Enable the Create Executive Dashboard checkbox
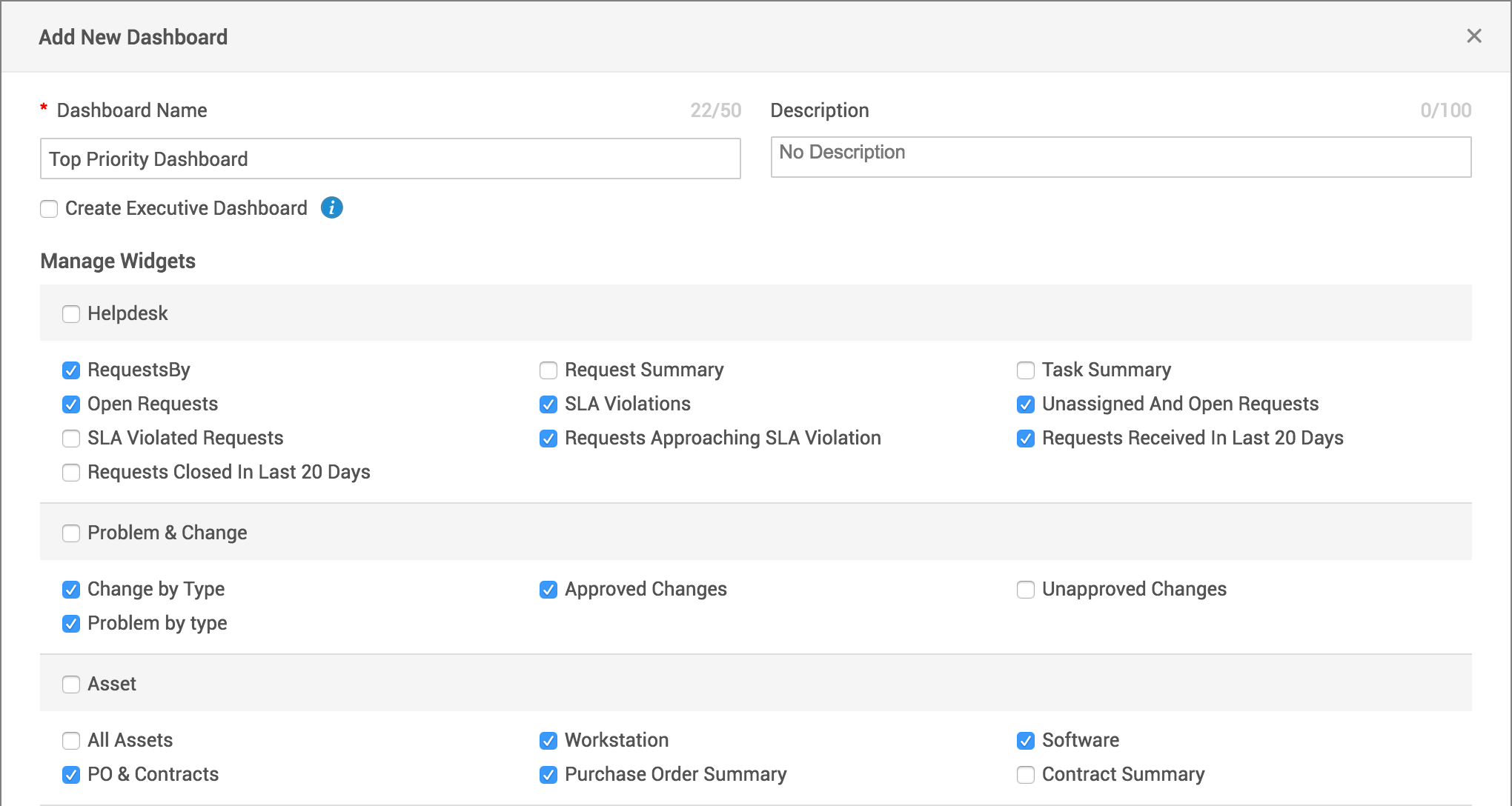Viewport: 1512px width, 806px height. (49, 209)
